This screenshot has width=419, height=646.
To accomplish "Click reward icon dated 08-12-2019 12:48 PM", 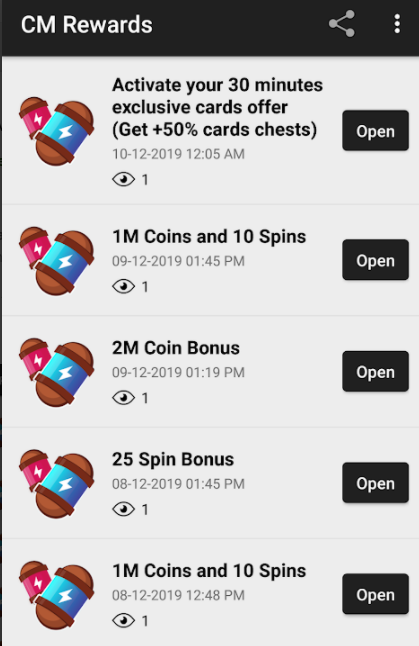I will point(56,595).
